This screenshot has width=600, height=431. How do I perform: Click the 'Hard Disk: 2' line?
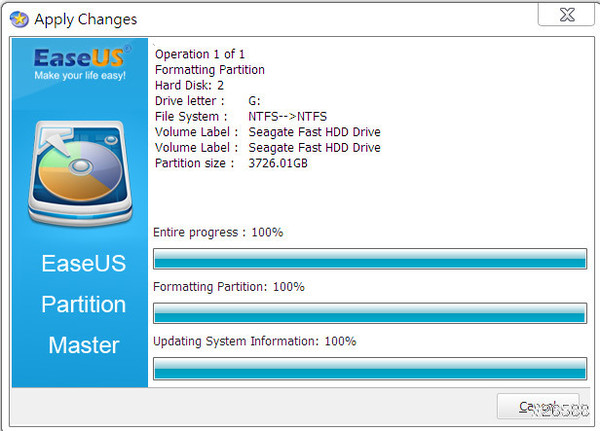(189, 85)
